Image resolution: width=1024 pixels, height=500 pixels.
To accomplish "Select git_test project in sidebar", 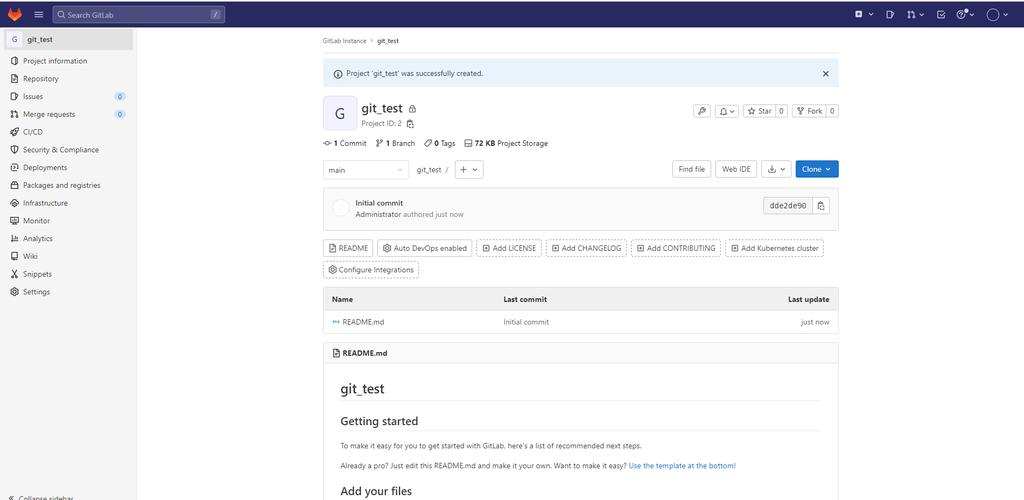I will click(x=69, y=39).
